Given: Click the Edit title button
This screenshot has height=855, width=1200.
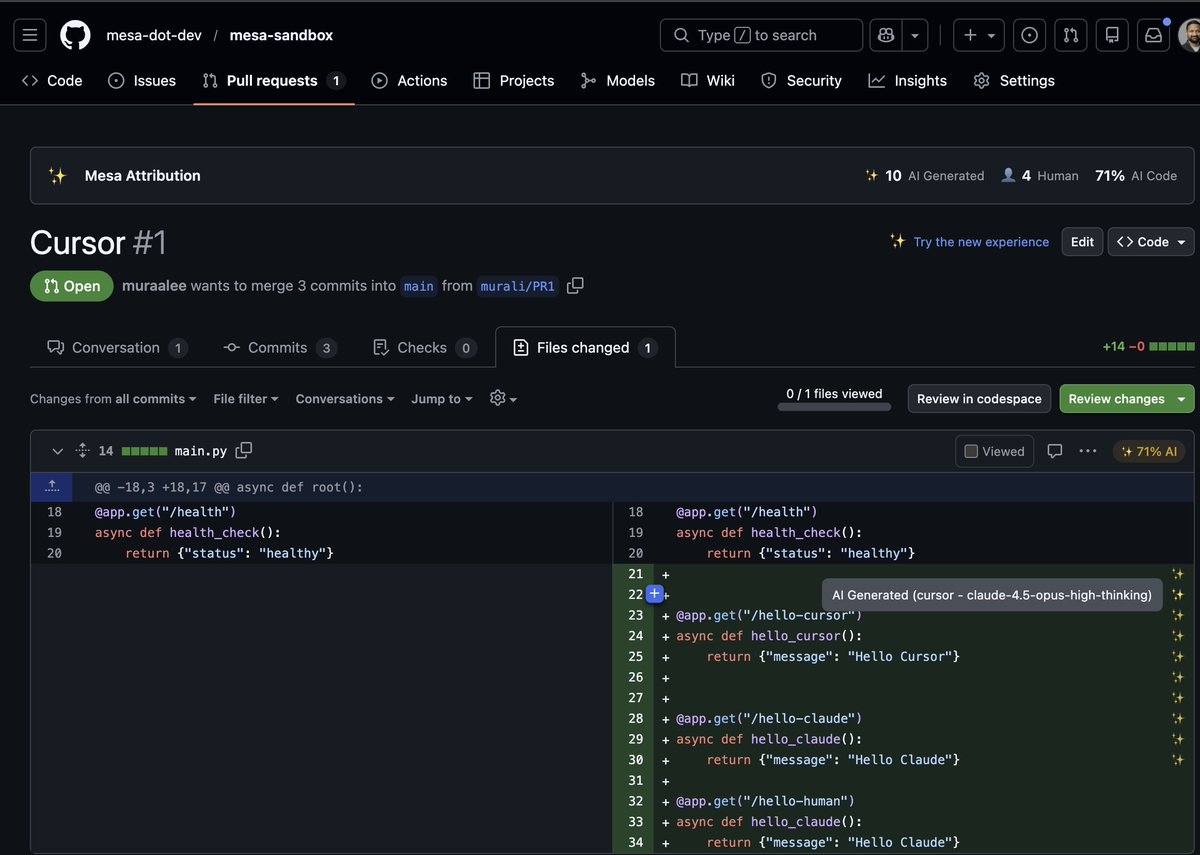Looking at the screenshot, I should coord(1082,242).
